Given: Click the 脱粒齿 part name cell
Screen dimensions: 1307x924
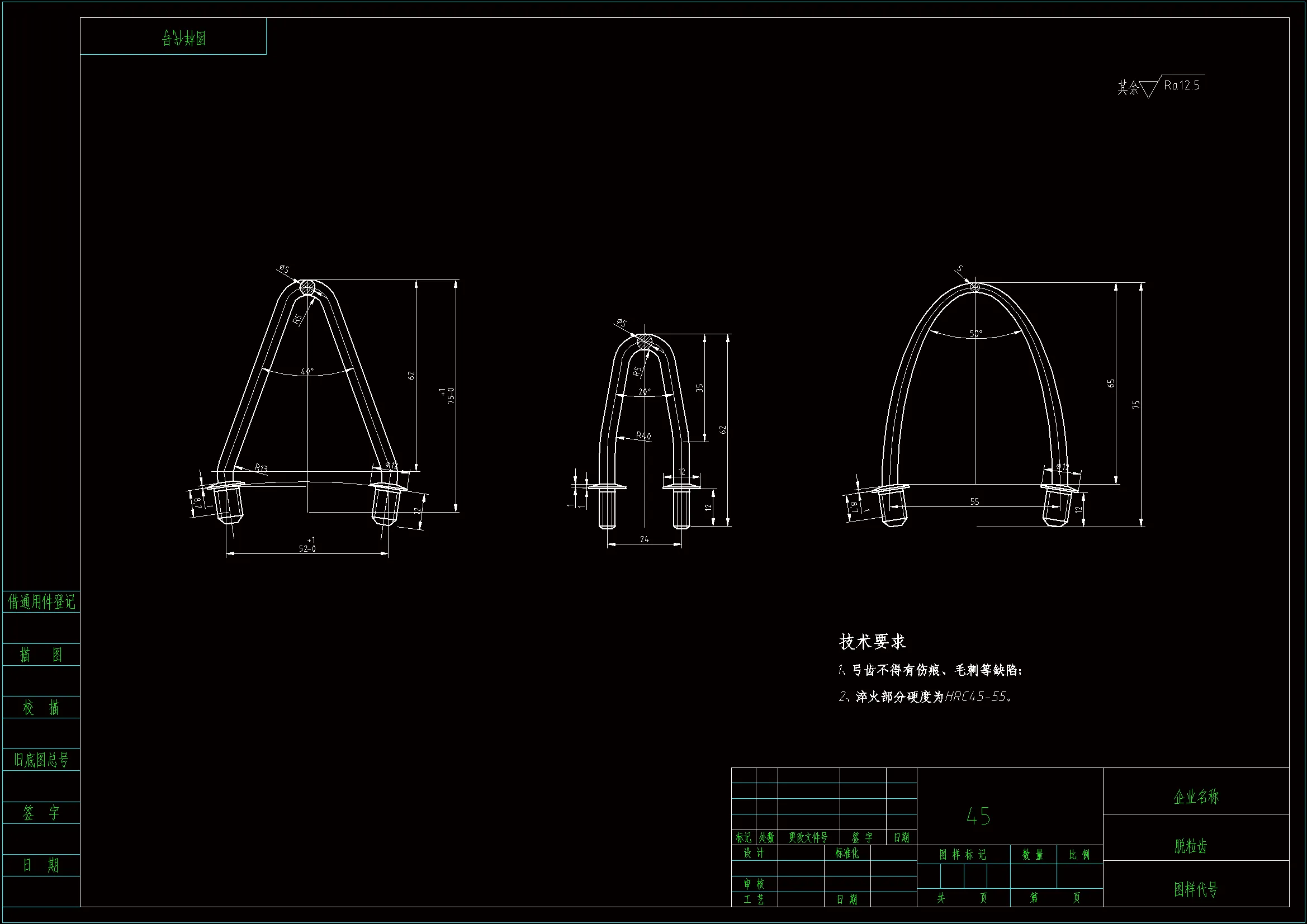Looking at the screenshot, I should pyautogui.click(x=1190, y=846).
